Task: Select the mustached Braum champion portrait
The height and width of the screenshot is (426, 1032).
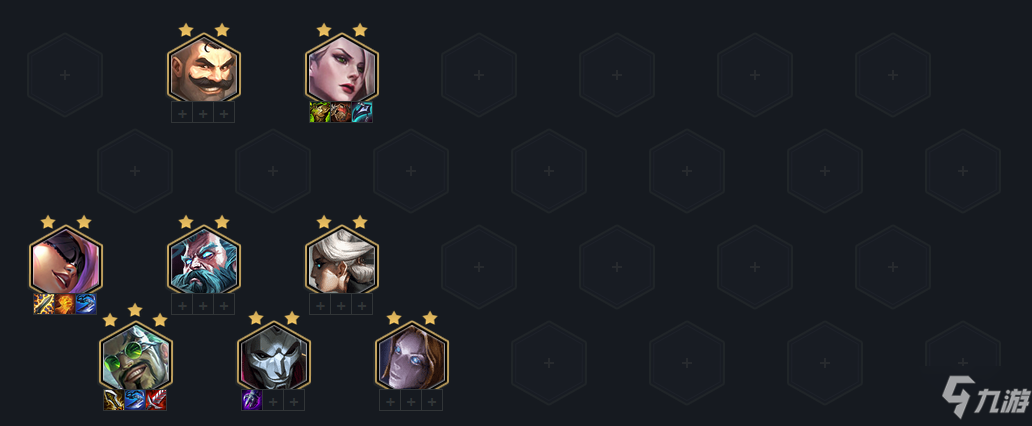Action: pyautogui.click(x=204, y=68)
